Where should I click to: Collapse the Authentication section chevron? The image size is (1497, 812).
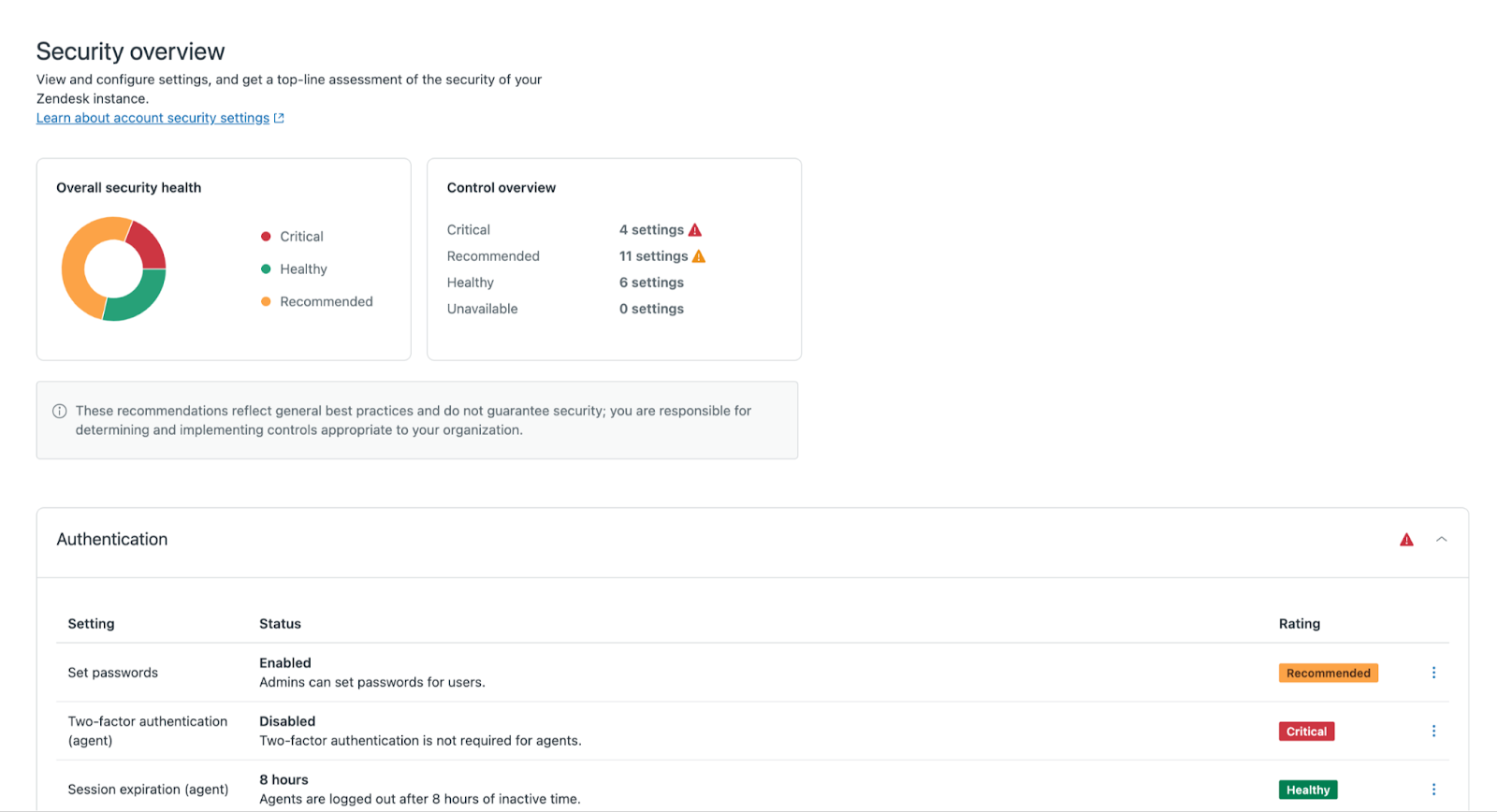(x=1442, y=539)
